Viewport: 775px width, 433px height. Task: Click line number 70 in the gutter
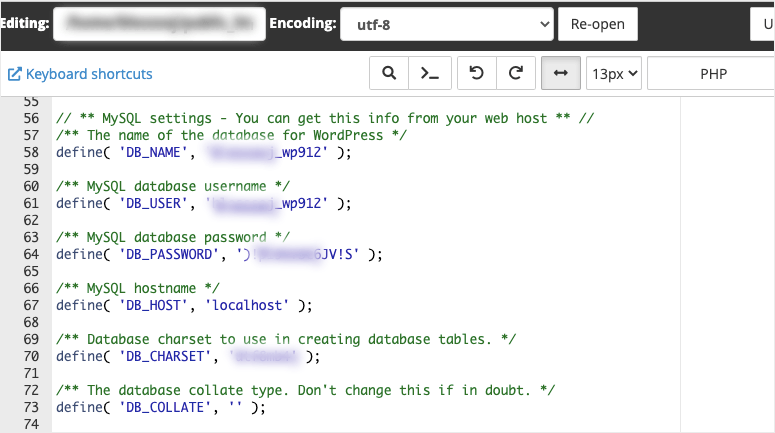coord(31,356)
